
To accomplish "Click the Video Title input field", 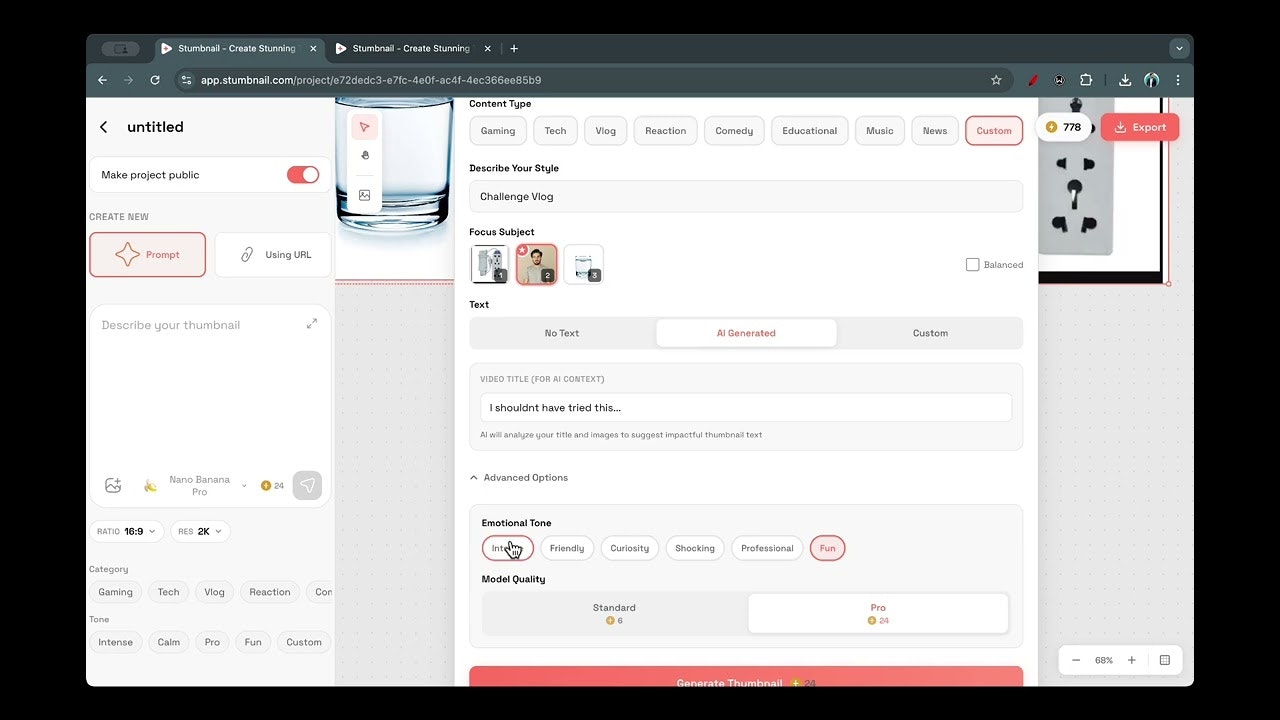I will (746, 408).
